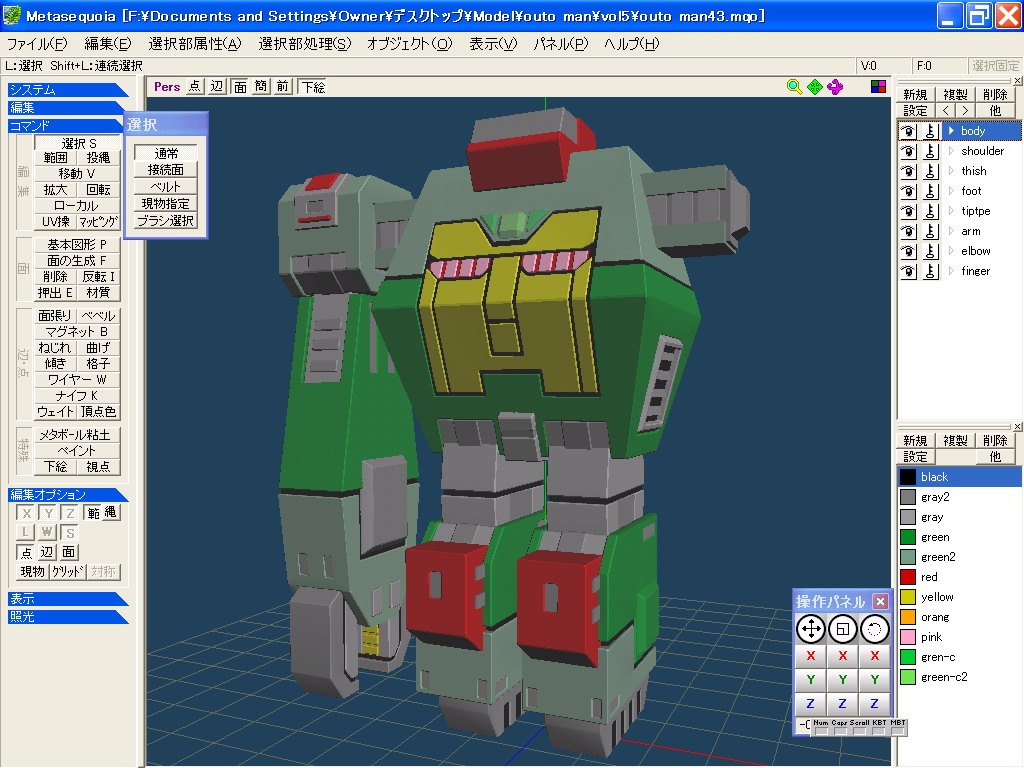Hide the finger object with eye icon
The image size is (1024, 768).
click(x=908, y=272)
